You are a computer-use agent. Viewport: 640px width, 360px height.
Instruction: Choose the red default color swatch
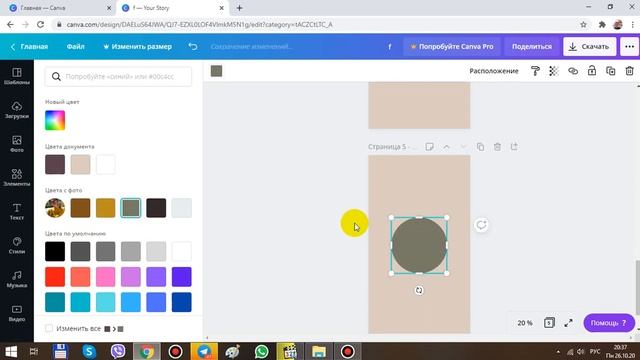coord(55,277)
